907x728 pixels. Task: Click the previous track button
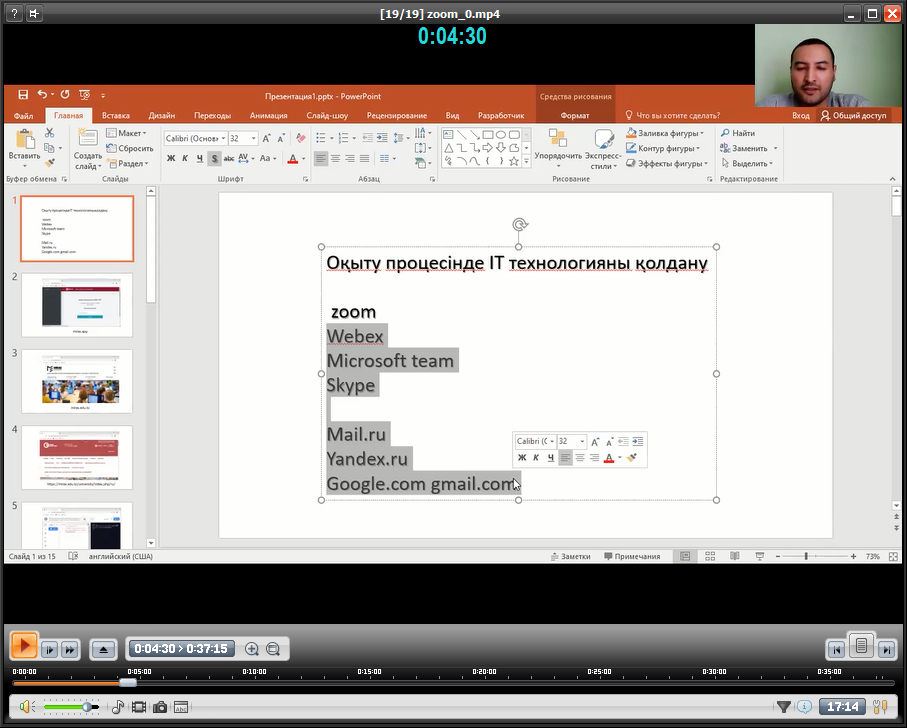[x=836, y=650]
